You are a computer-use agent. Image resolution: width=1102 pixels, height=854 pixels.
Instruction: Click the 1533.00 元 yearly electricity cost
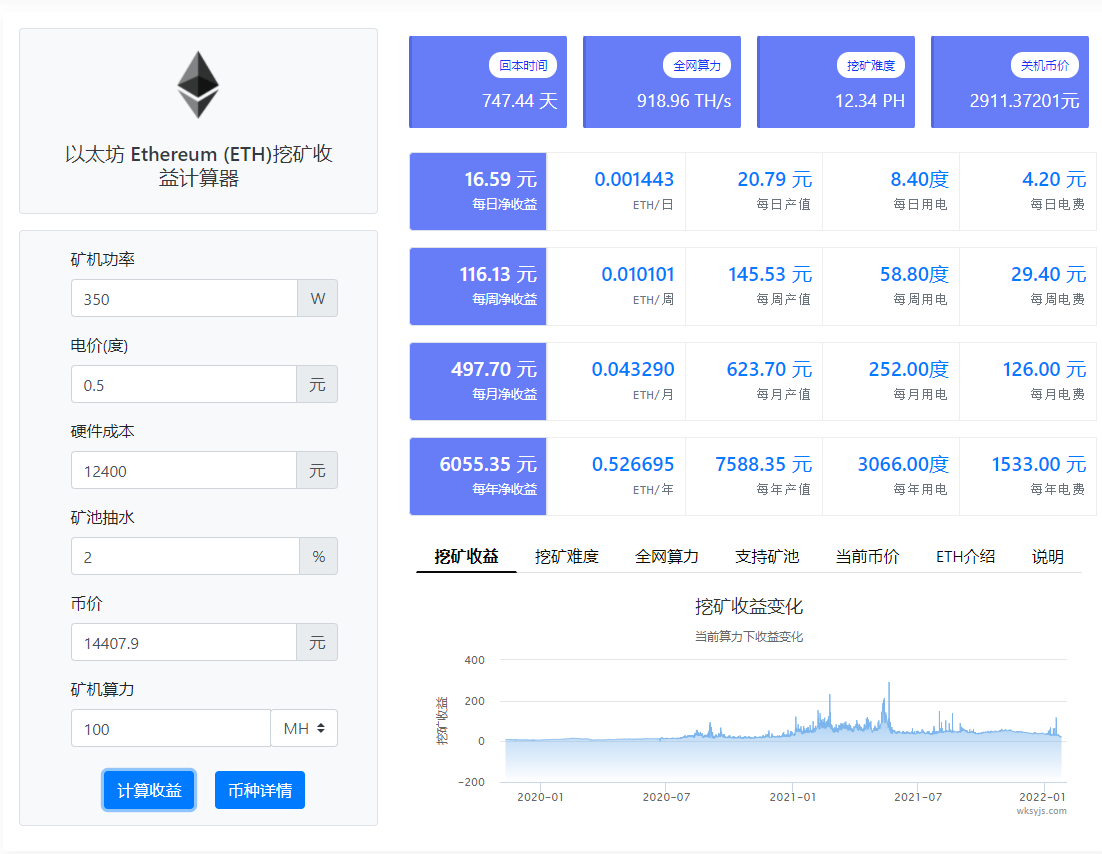[x=1039, y=465]
